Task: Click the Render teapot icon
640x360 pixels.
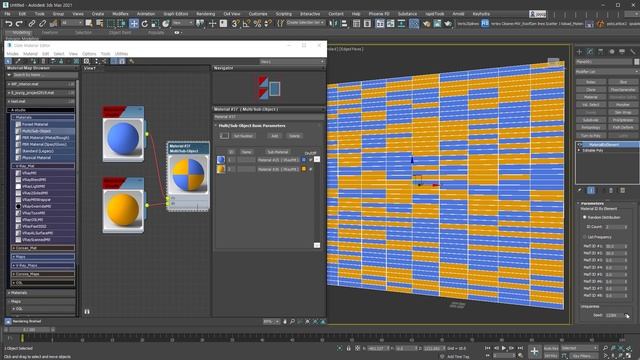Action: [x=448, y=24]
